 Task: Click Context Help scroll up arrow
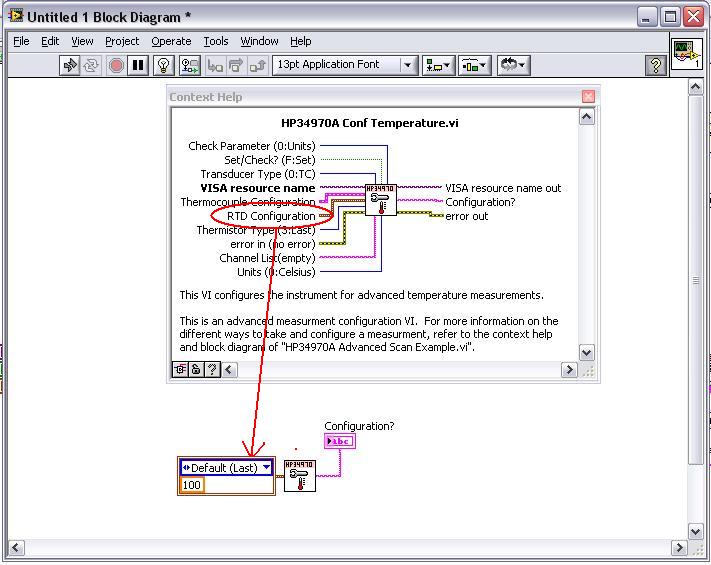point(587,117)
